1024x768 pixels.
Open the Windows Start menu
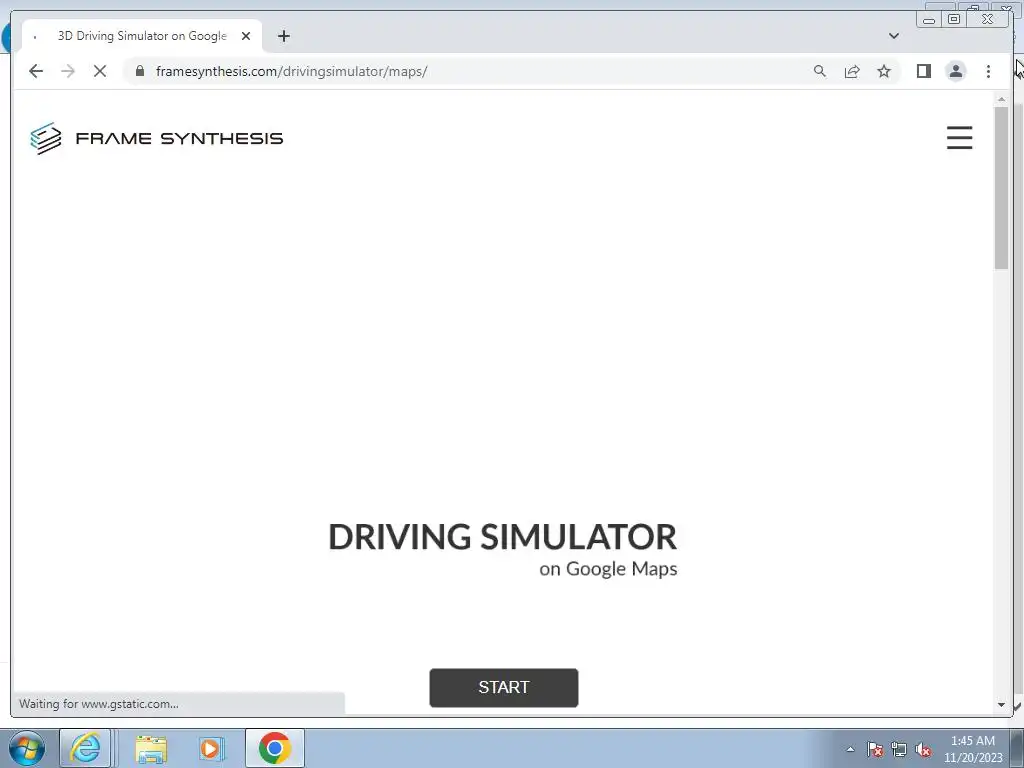tap(27, 748)
